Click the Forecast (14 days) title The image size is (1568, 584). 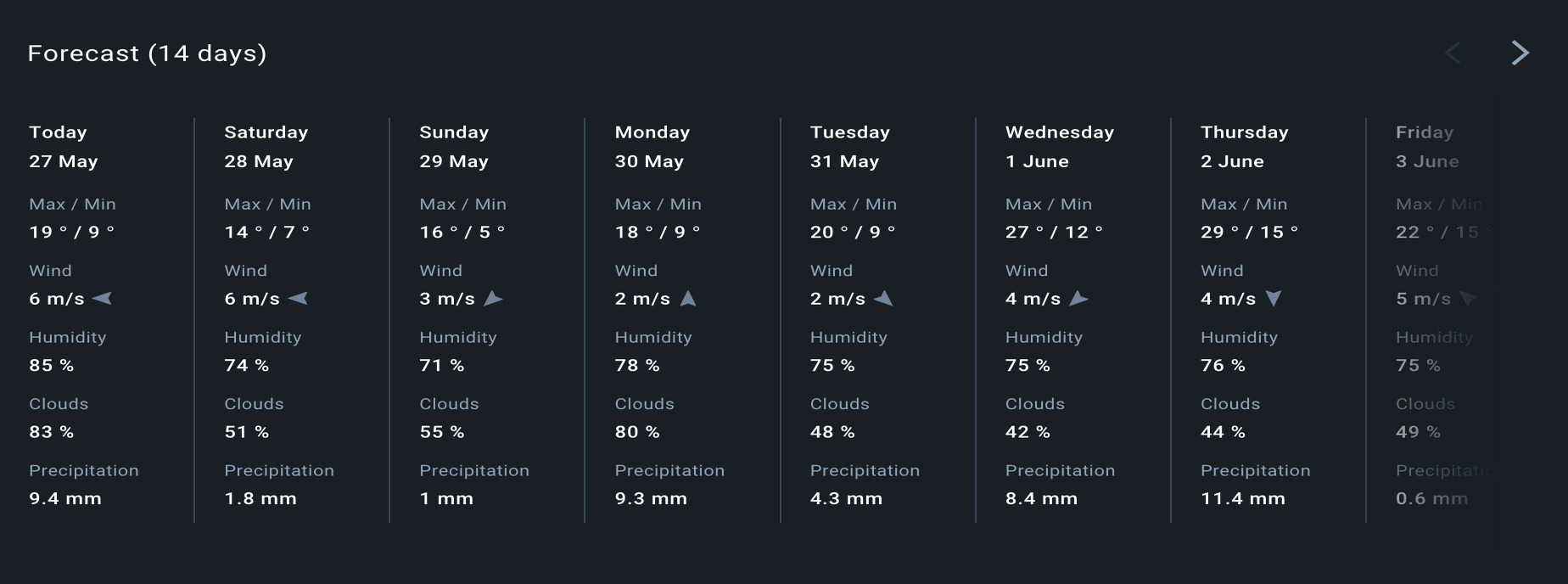(x=148, y=53)
